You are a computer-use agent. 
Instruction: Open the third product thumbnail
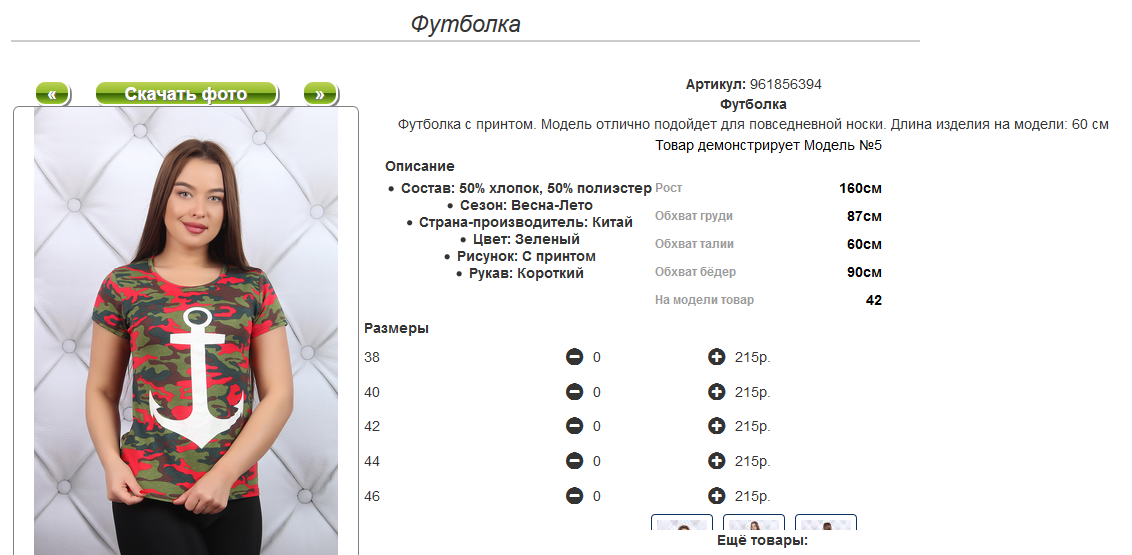tap(826, 522)
